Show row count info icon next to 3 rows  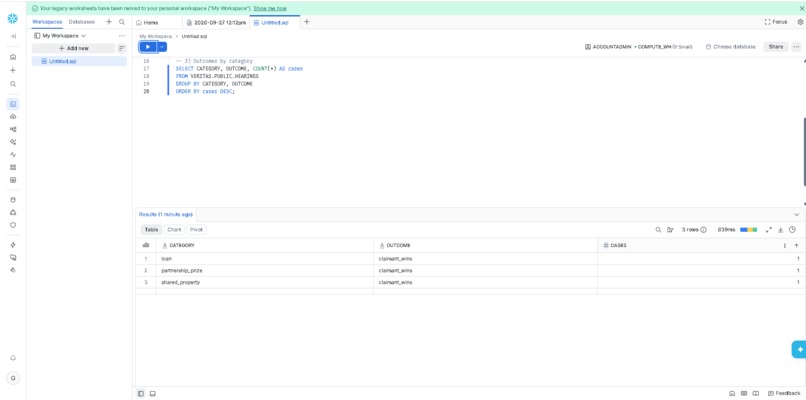click(704, 230)
